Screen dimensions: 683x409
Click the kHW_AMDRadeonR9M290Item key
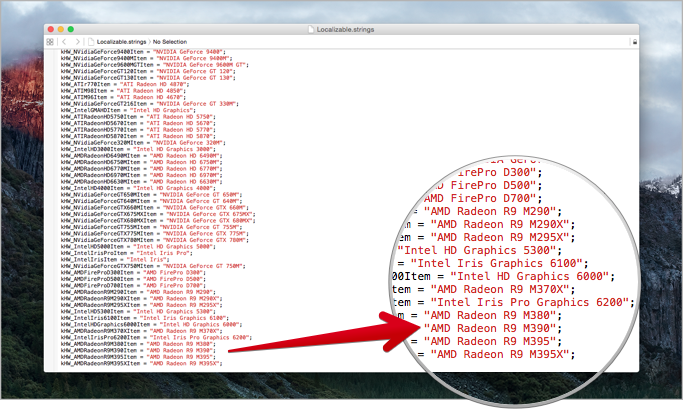99,293
